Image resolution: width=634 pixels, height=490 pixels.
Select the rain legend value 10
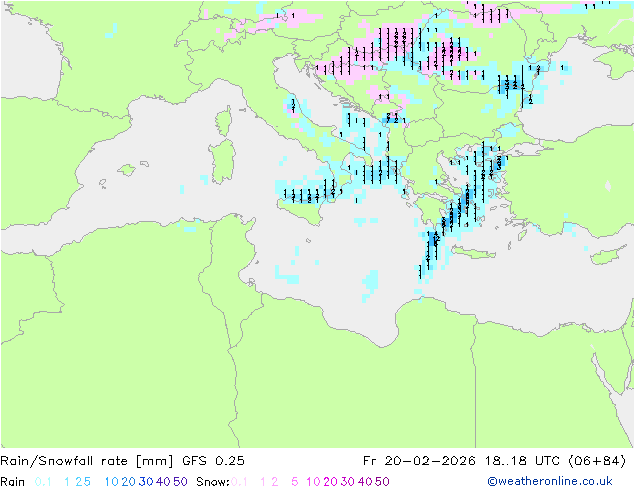pos(111,482)
